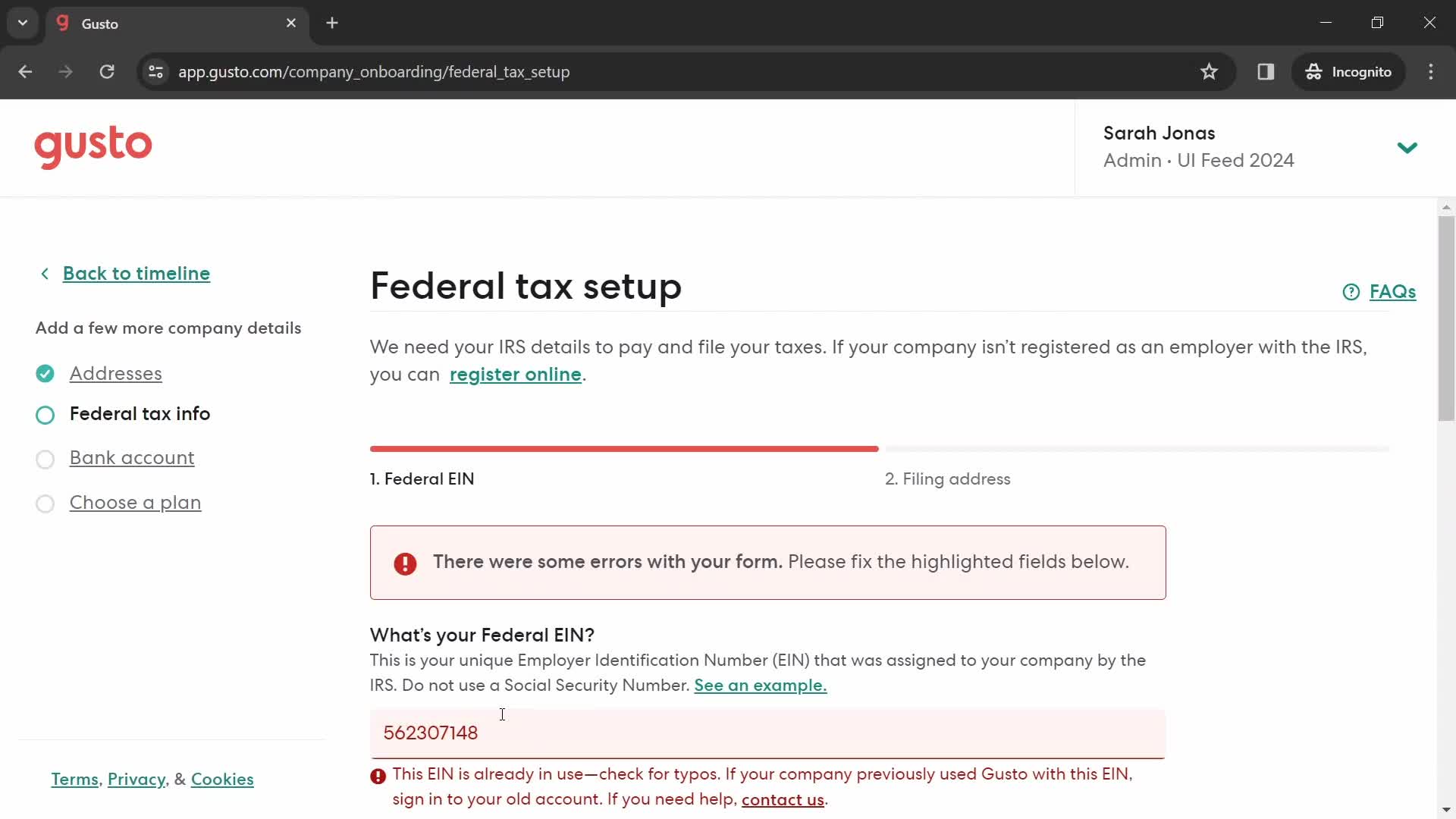Click the contact us support link
This screenshot has width=1456, height=819.
[x=783, y=799]
